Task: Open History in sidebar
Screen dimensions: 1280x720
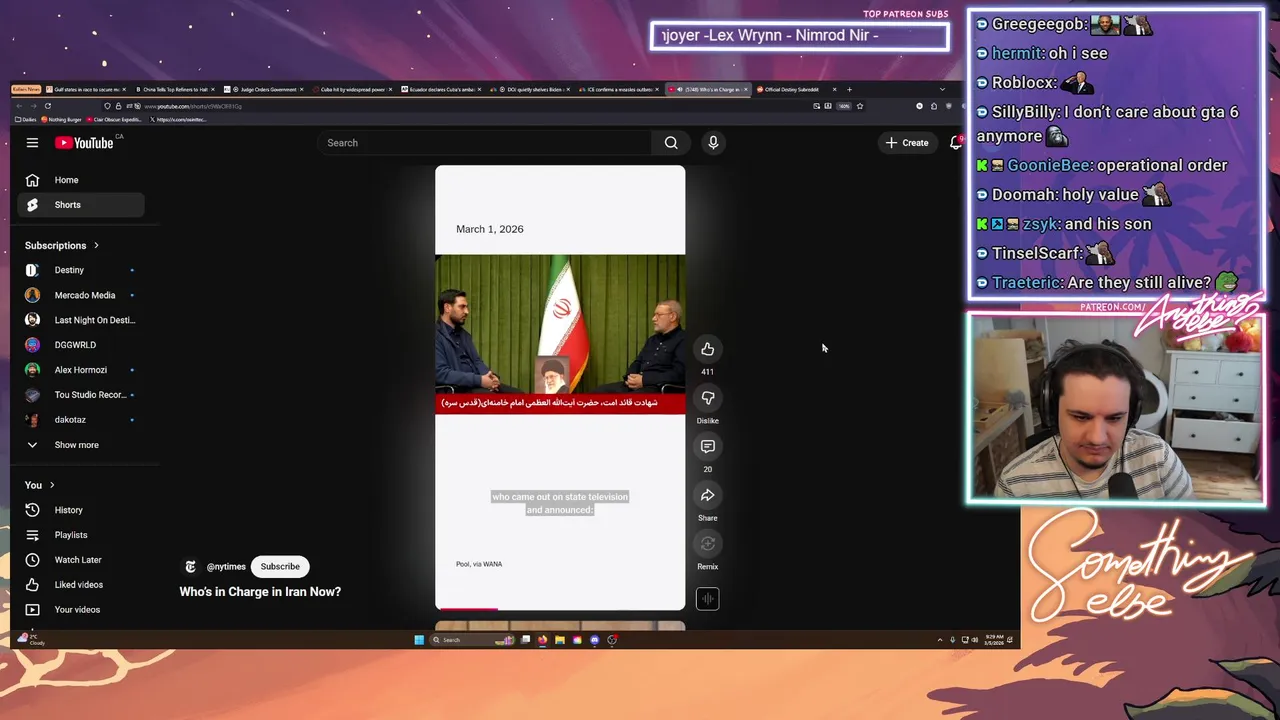Action: point(81,510)
